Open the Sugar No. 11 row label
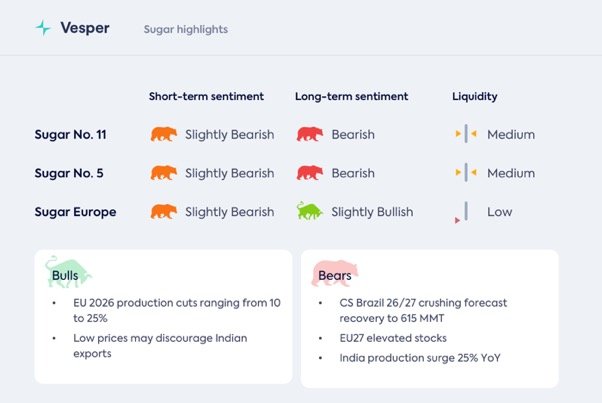Image resolution: width=602 pixels, height=403 pixels. pos(76,134)
